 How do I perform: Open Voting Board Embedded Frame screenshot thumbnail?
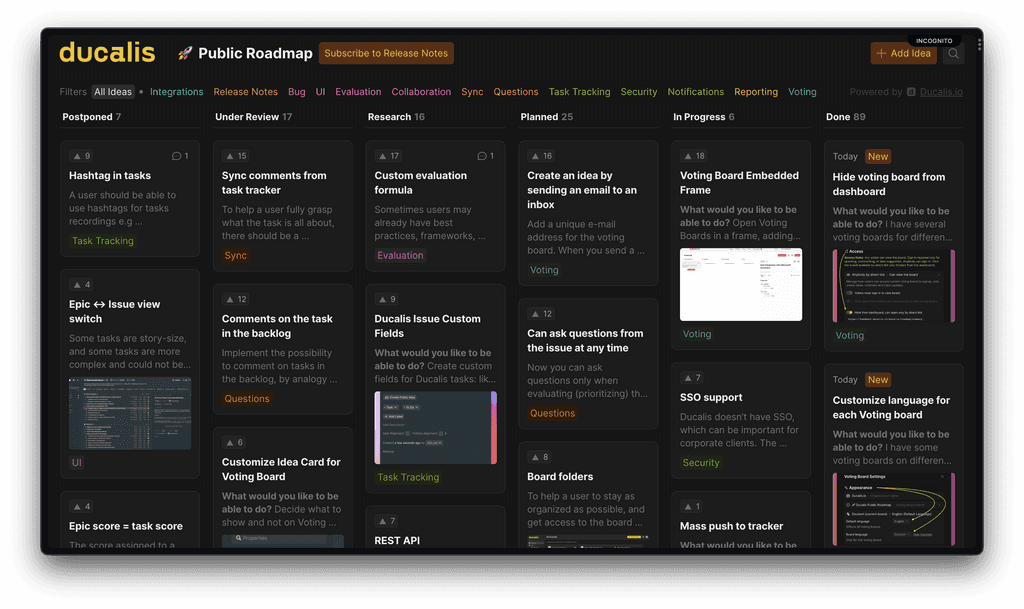point(741,285)
